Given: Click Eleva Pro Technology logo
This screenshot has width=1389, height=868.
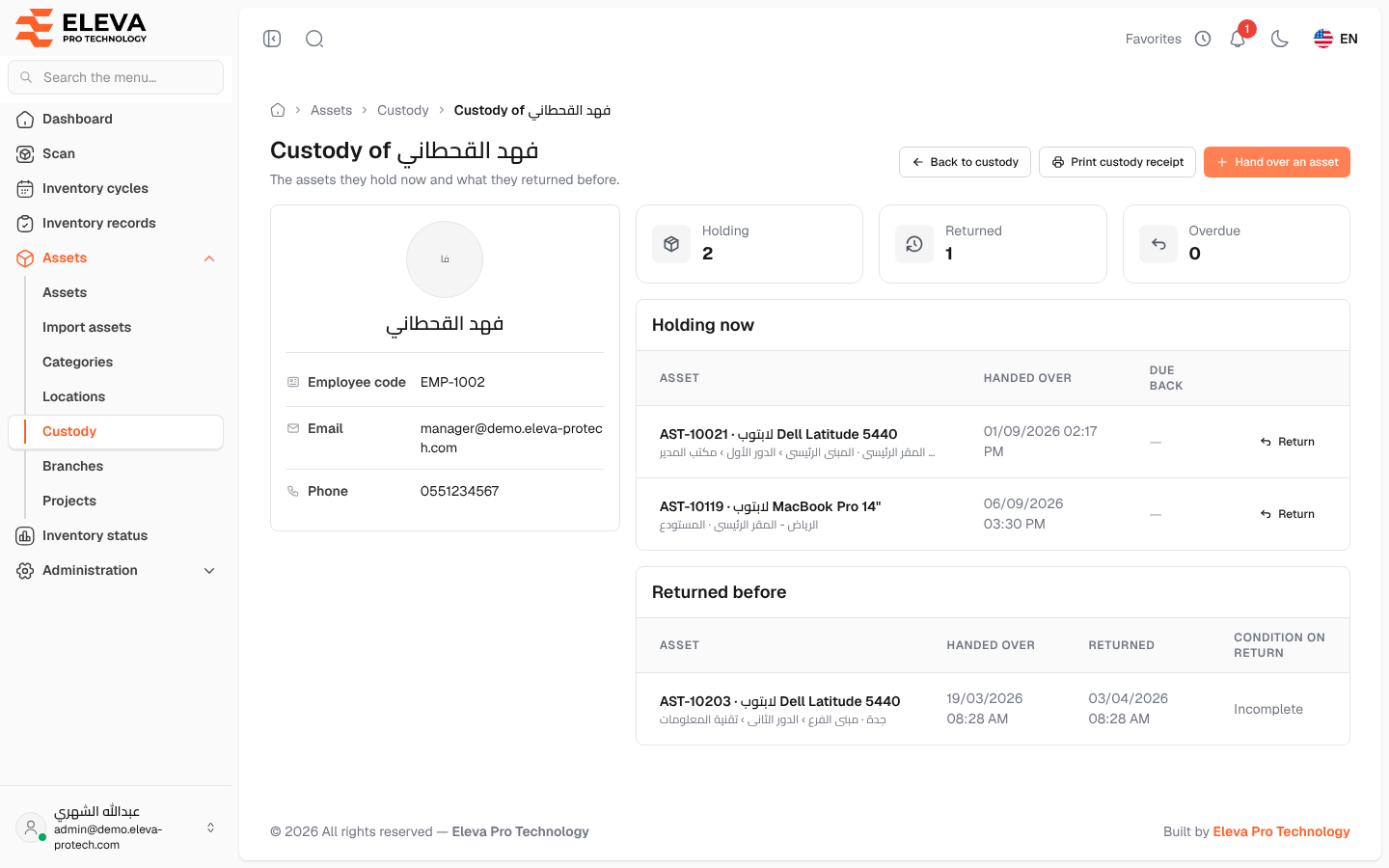Looking at the screenshot, I should (81, 27).
